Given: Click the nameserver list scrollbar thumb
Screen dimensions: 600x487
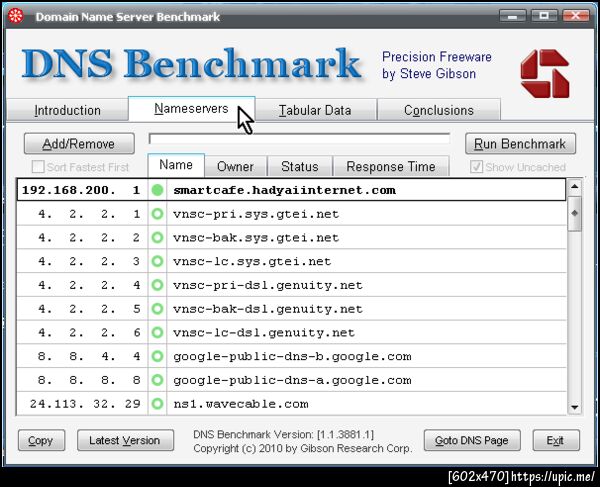Looking at the screenshot, I should click(x=574, y=213).
